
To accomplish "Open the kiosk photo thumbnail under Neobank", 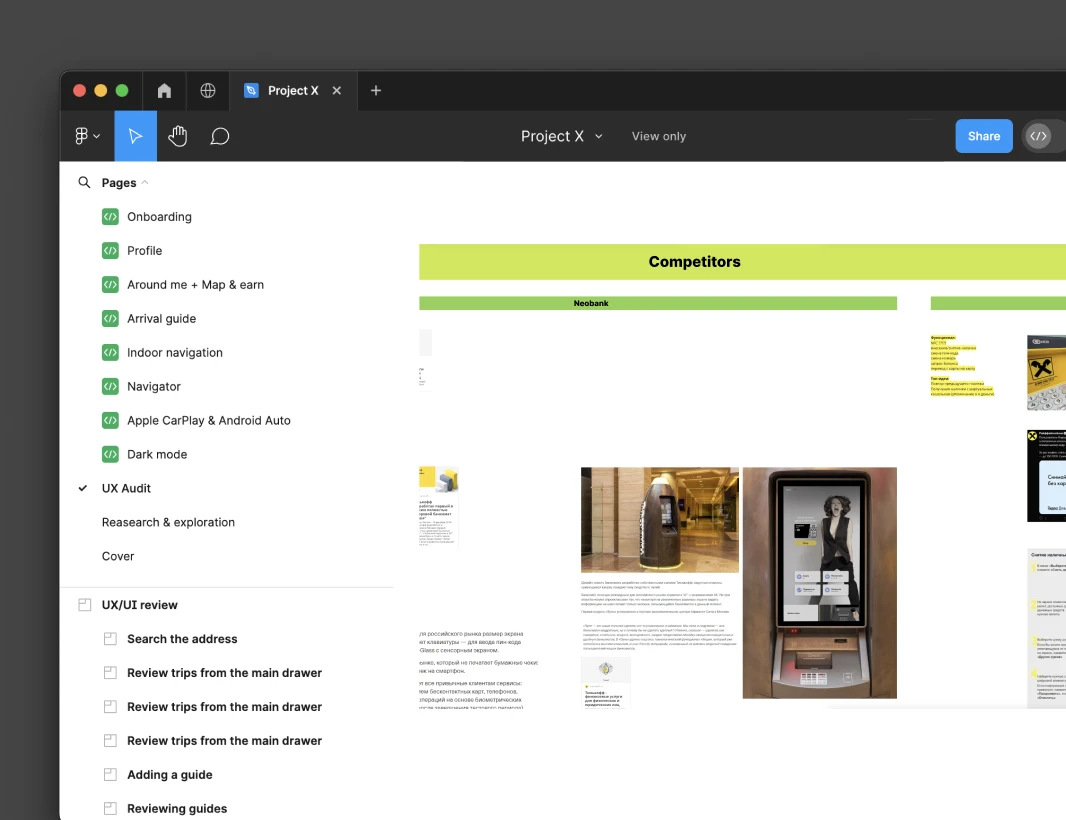I will click(659, 518).
